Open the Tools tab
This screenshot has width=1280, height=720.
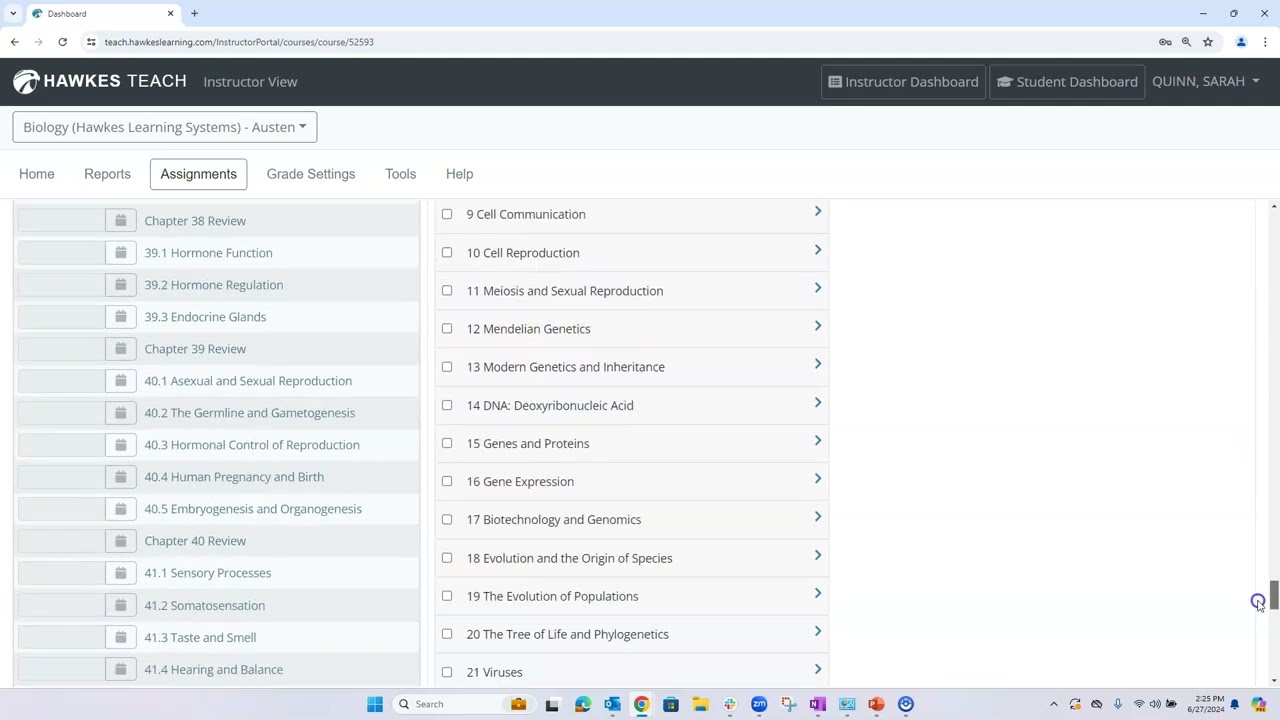tap(400, 174)
